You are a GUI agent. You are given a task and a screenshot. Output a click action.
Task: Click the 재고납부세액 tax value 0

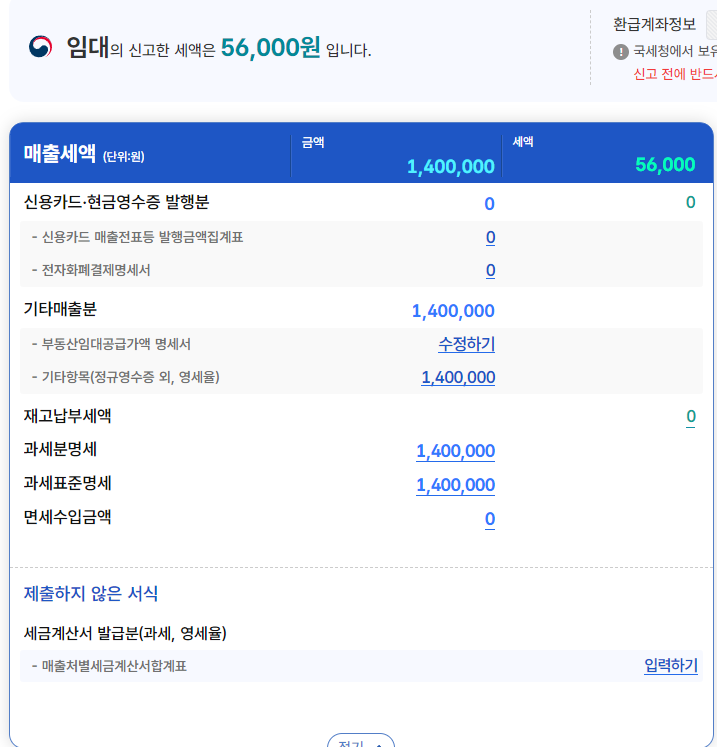click(691, 416)
